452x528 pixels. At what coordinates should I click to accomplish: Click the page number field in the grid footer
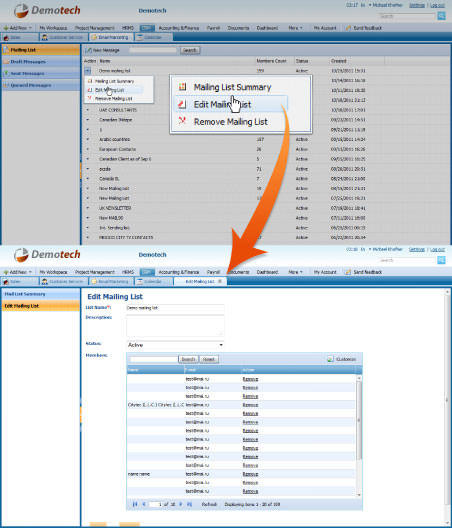[156, 504]
